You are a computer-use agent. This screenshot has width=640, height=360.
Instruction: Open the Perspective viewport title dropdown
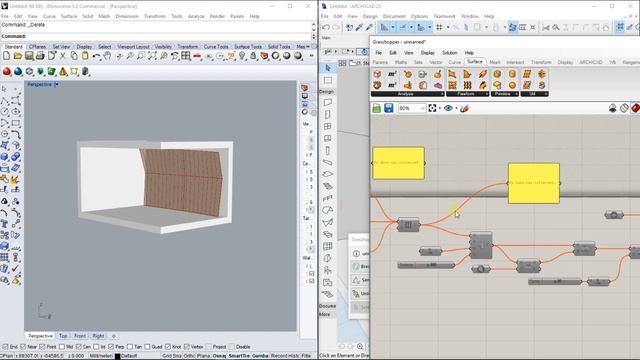point(57,84)
